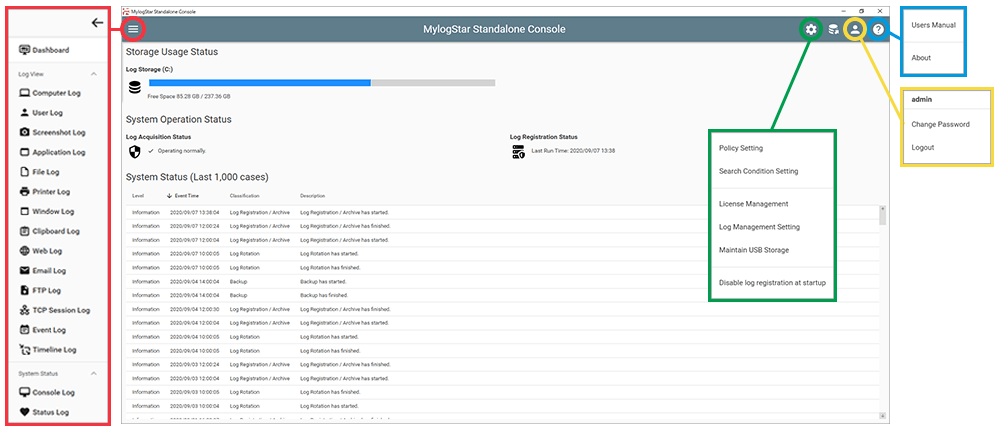Viewport: 1000px width, 432px height.
Task: Open the hamburger menu icon
Action: 133,29
